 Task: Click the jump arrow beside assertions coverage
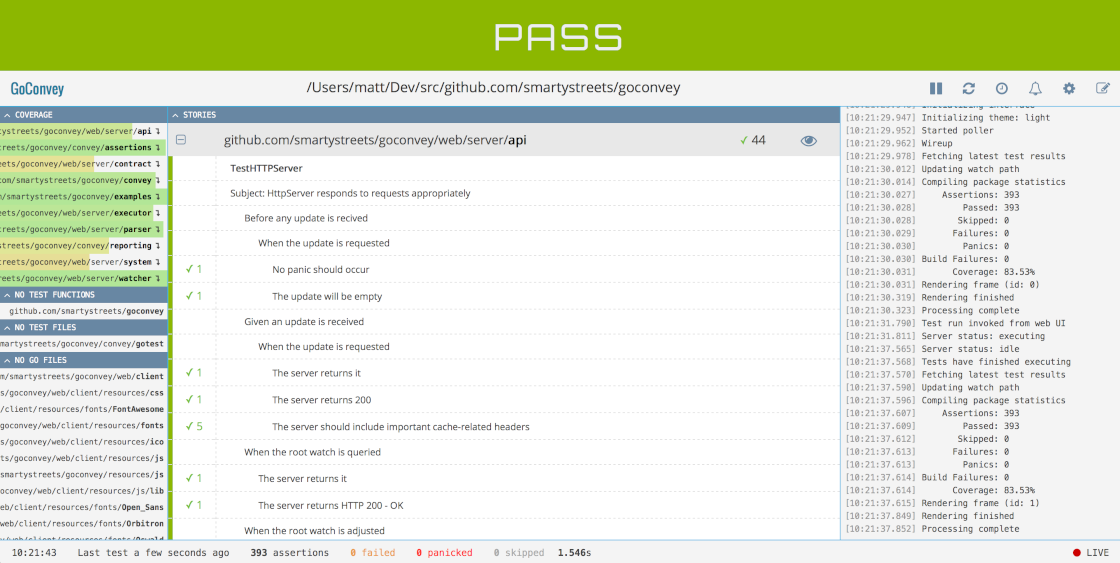pyautogui.click(x=158, y=148)
